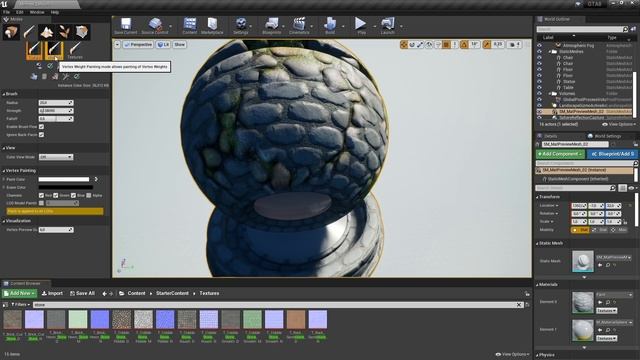Switch to the World Settings tab
This screenshot has height=360, width=640.
click(x=604, y=136)
